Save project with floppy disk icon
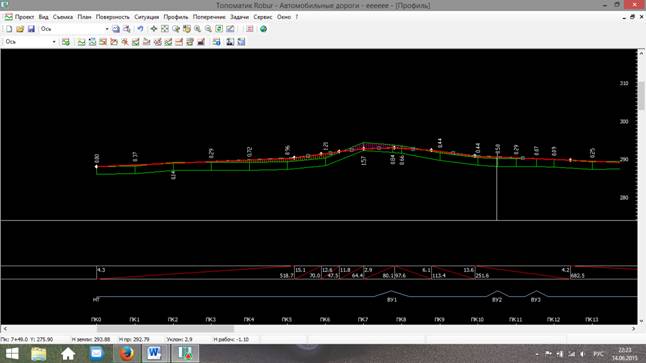 [x=31, y=29]
